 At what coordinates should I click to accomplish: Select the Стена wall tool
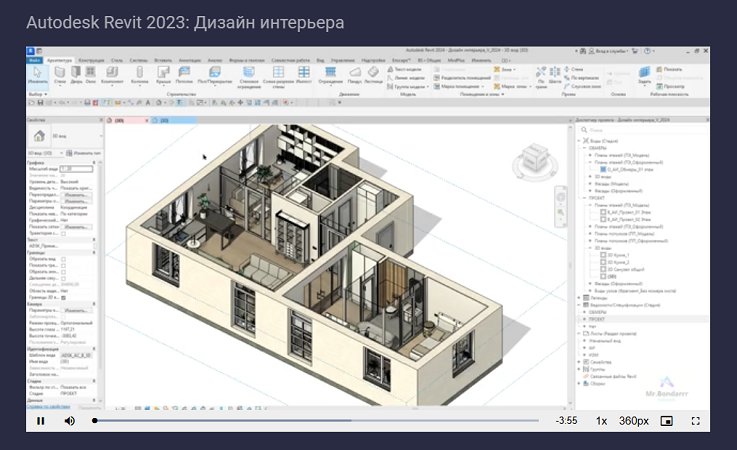(60, 75)
